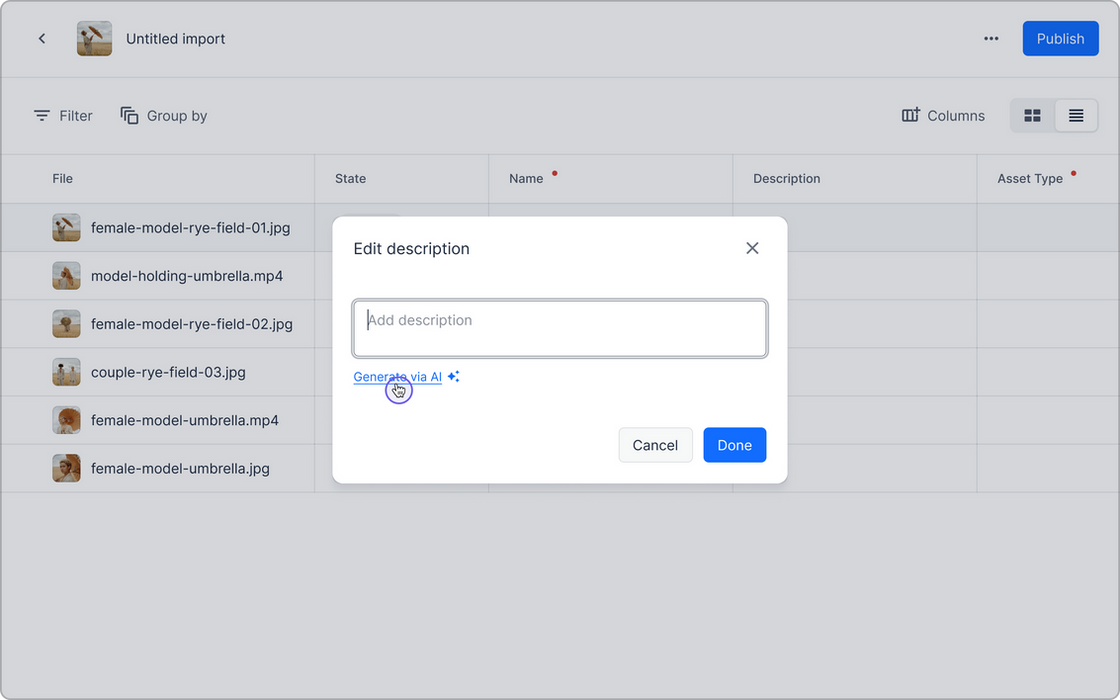Open the Group by menu
This screenshot has height=700, width=1120.
(x=164, y=116)
